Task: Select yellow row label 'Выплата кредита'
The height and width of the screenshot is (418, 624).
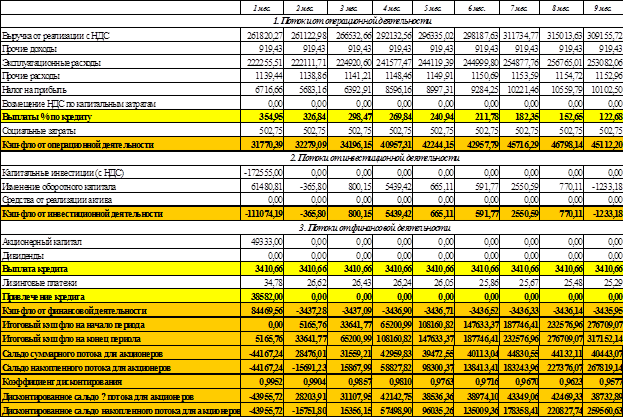Action: 35,269
